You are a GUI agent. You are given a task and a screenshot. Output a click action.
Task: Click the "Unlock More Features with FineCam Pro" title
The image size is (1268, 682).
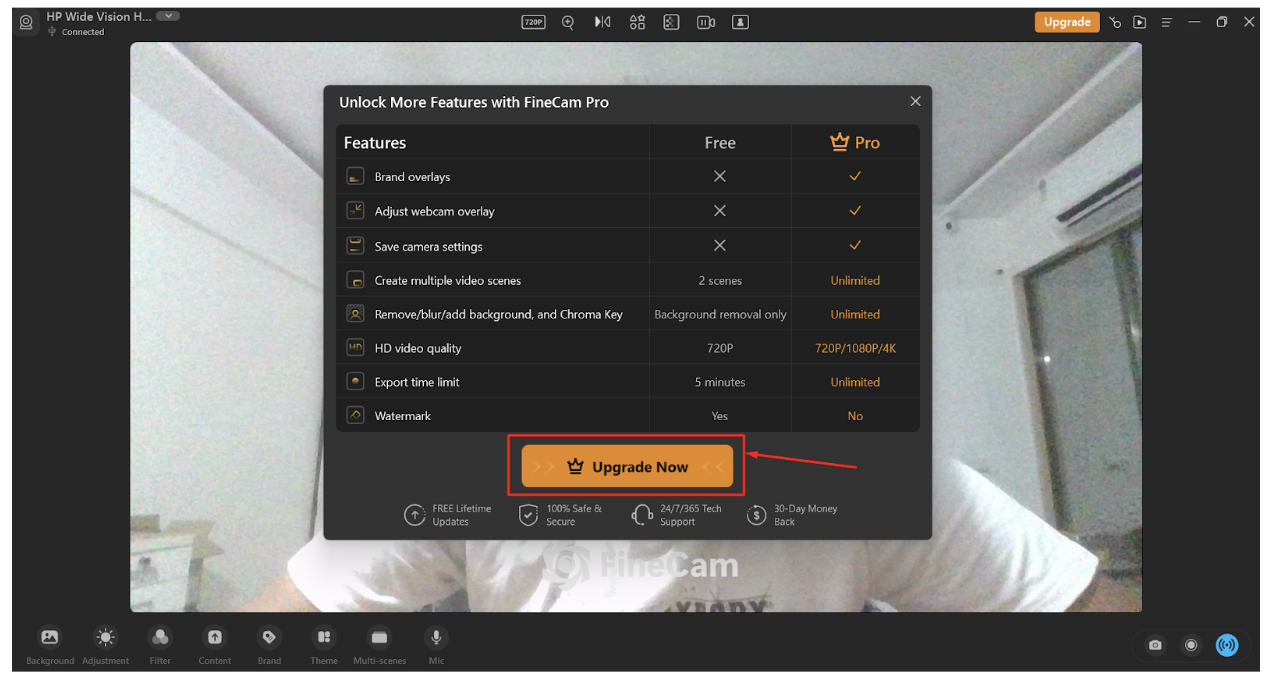474,102
